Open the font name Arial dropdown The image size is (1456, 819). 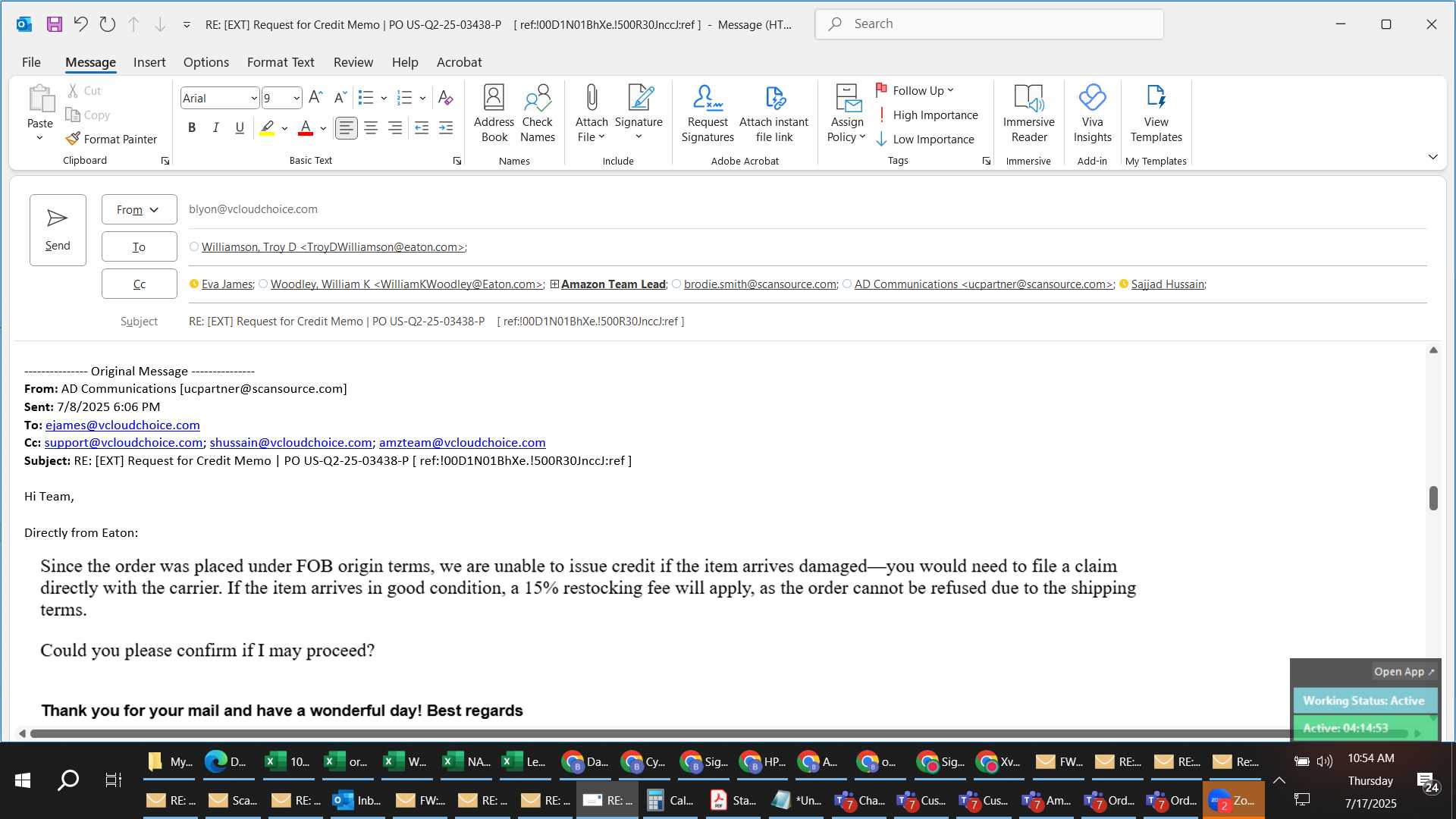tap(254, 98)
